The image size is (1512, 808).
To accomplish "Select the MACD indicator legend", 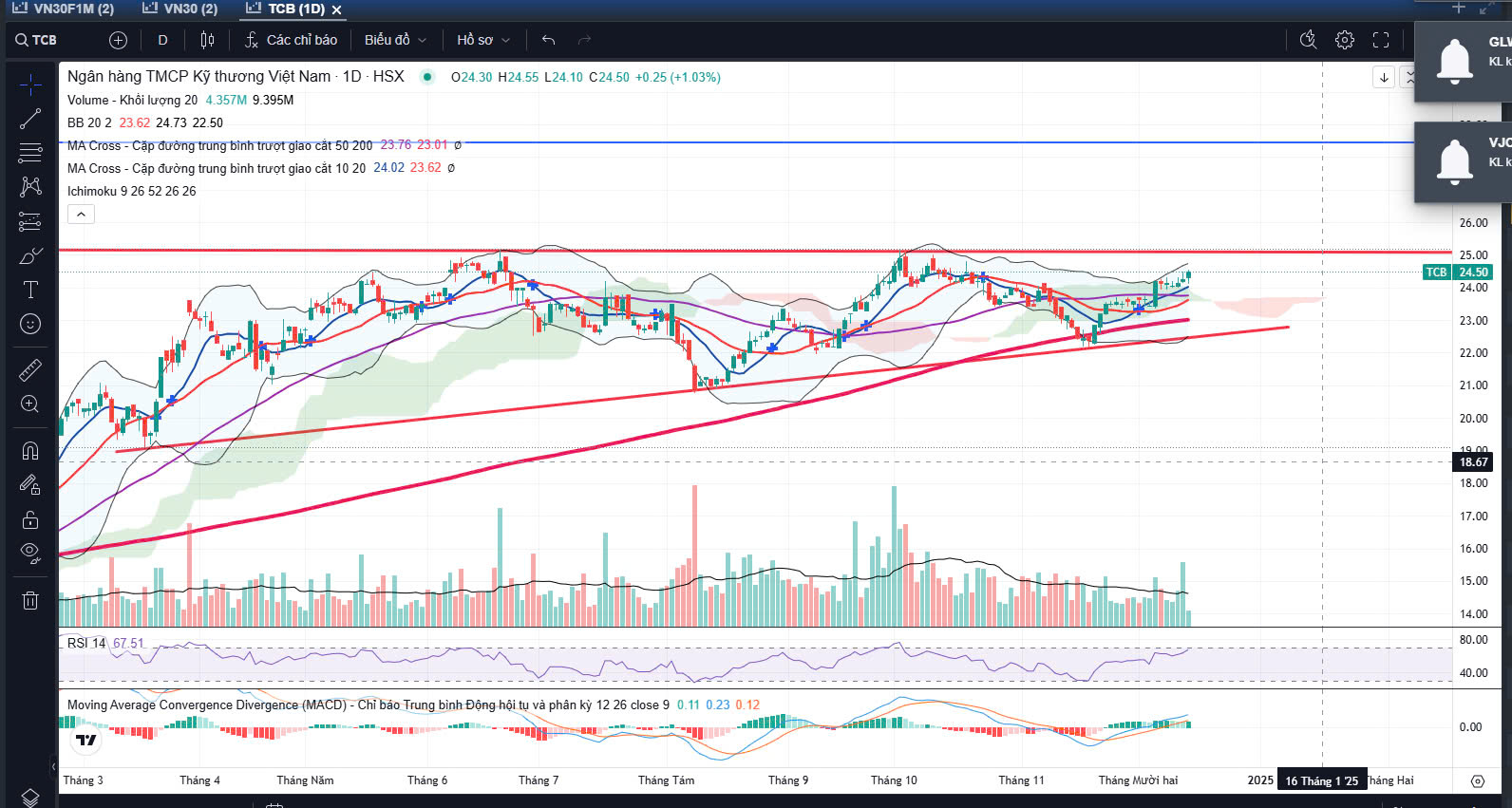I will [x=368, y=705].
